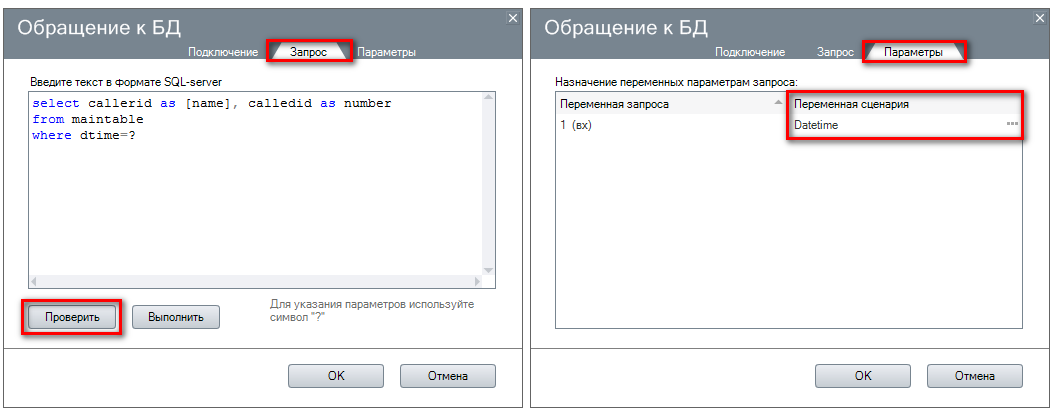Click inside the SQL query text area
The height and width of the screenshot is (417, 1058).
(x=250, y=200)
